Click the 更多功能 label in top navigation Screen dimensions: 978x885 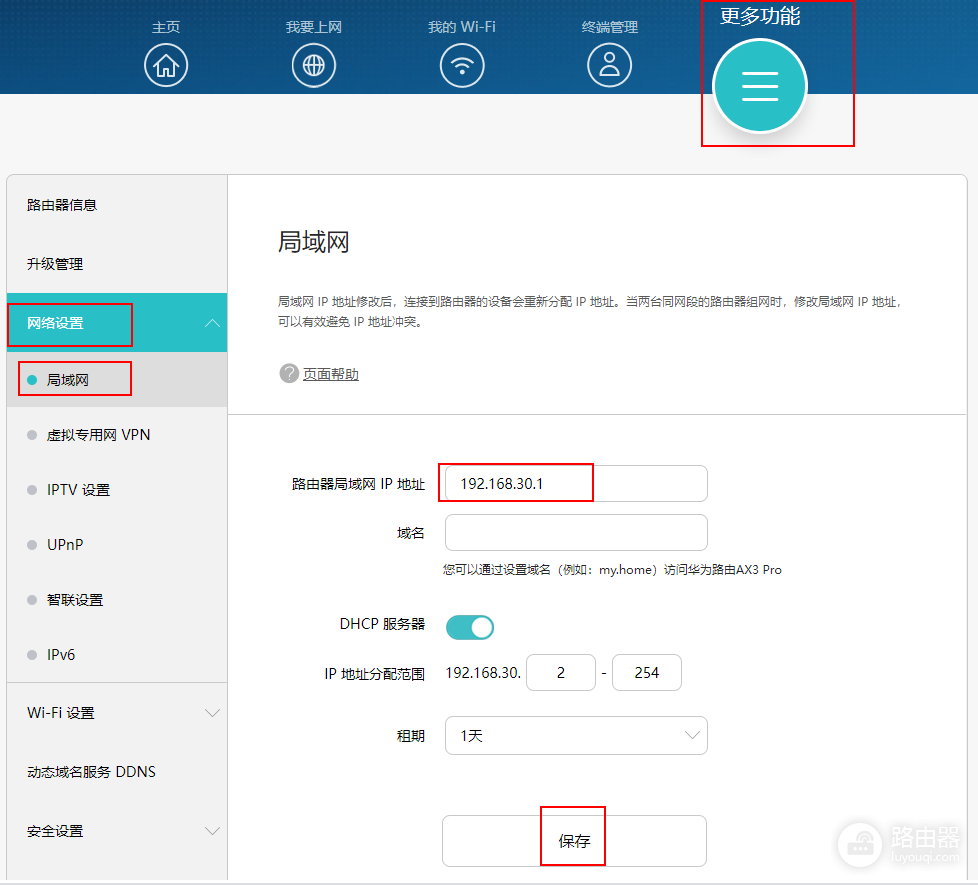click(x=760, y=16)
